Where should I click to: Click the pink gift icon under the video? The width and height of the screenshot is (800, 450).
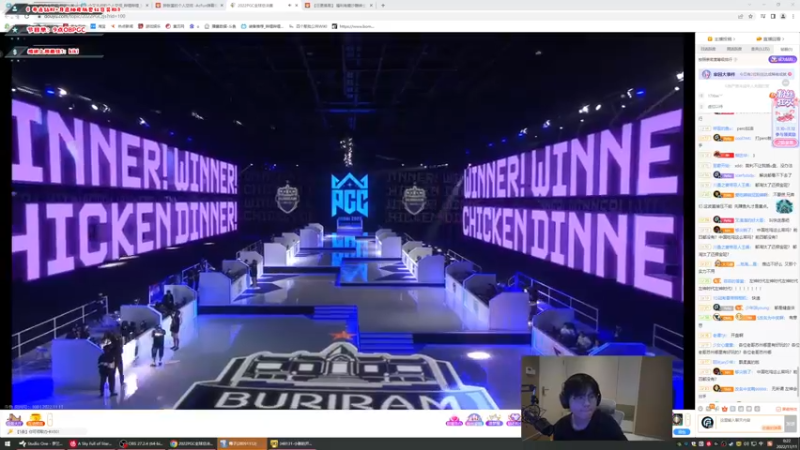point(454,420)
